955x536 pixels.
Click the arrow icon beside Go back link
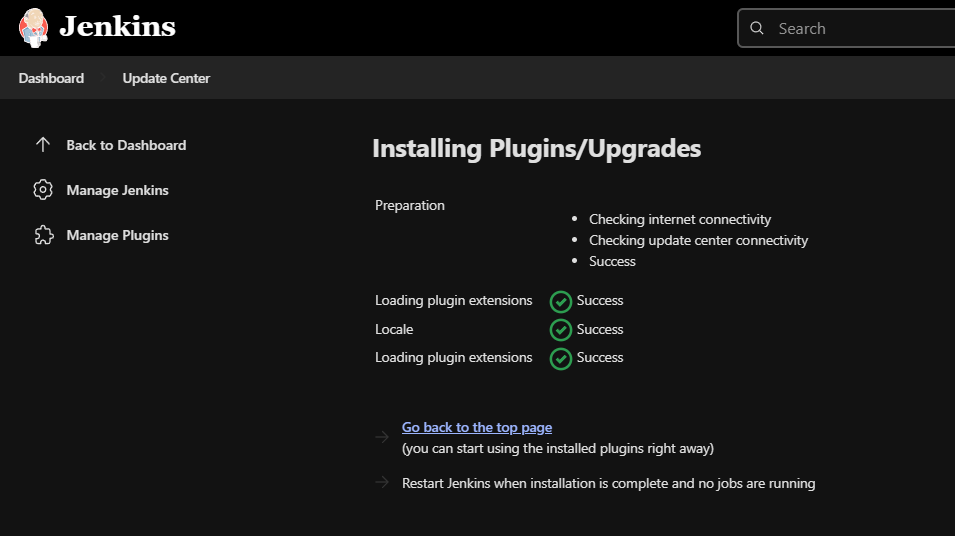[x=381, y=437]
